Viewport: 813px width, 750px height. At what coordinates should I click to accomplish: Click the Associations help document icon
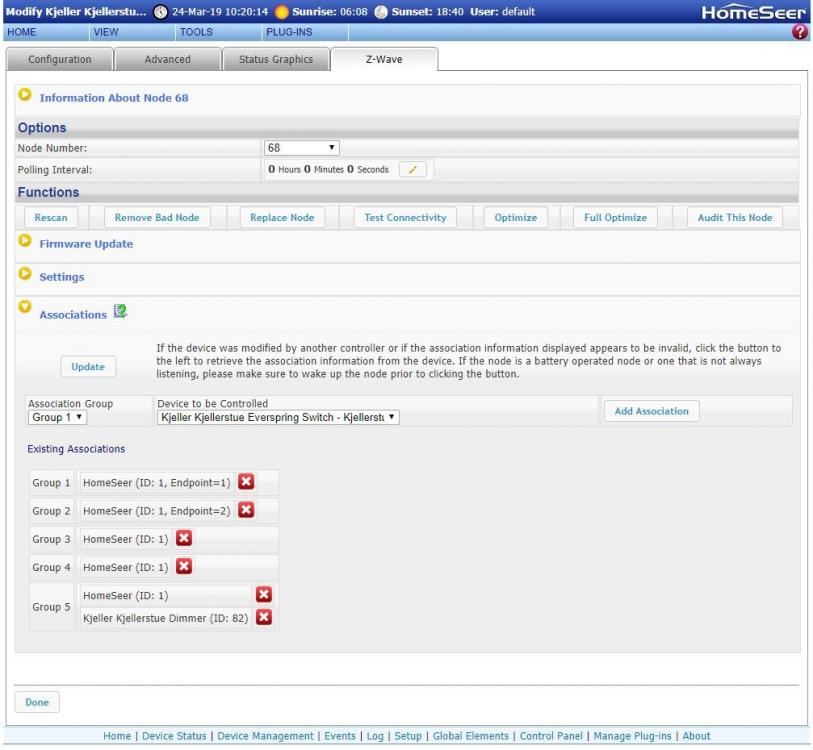120,314
